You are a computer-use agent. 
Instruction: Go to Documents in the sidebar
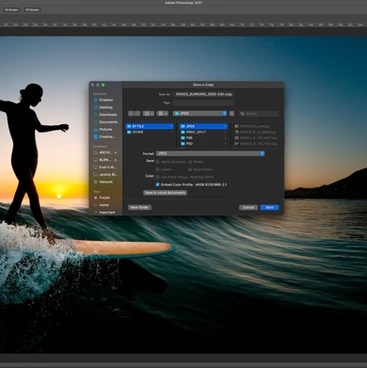point(105,122)
